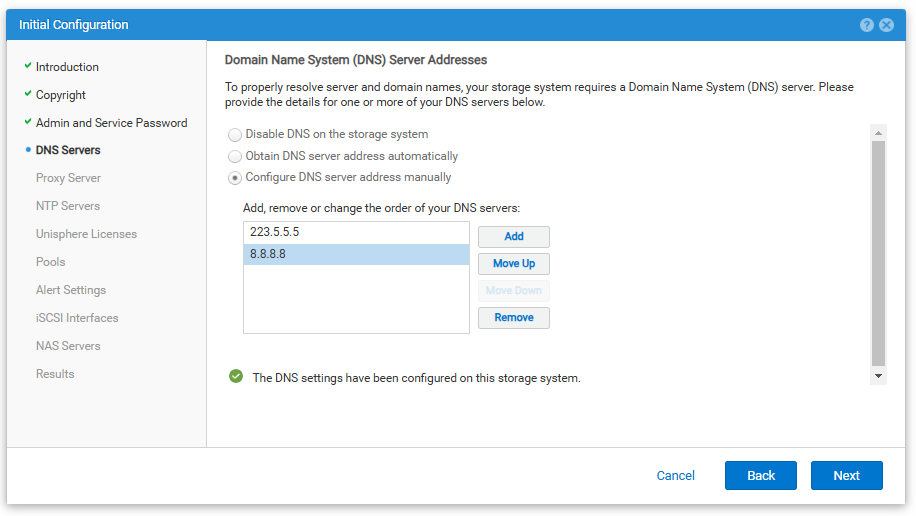
Task: Proceed with the Next button
Action: [x=846, y=476]
